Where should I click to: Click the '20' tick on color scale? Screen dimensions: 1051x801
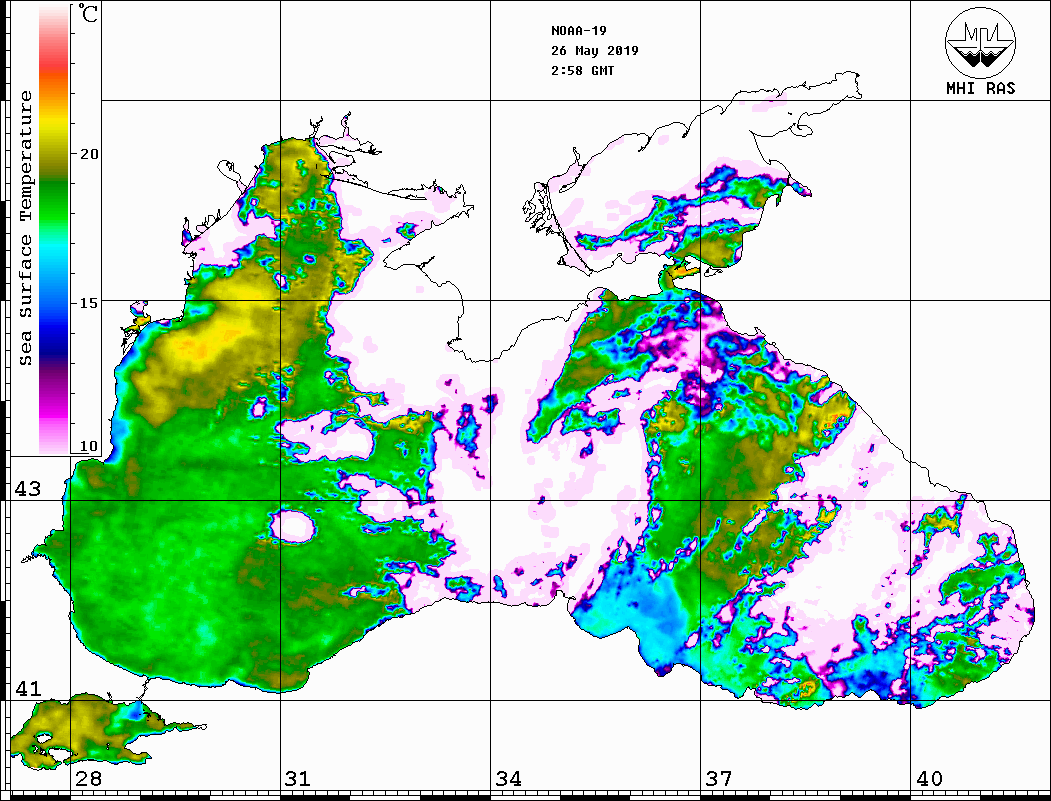[x=89, y=154]
